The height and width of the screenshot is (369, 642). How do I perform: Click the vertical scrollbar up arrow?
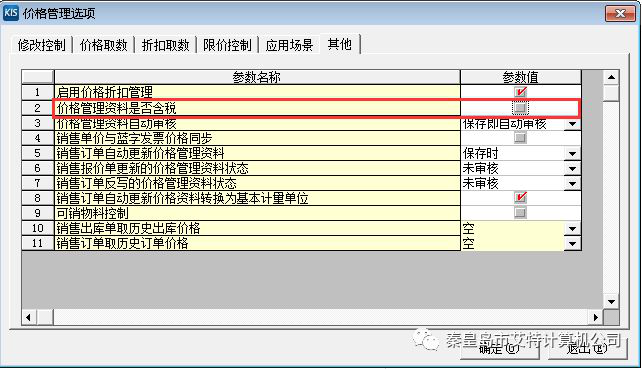(611, 77)
